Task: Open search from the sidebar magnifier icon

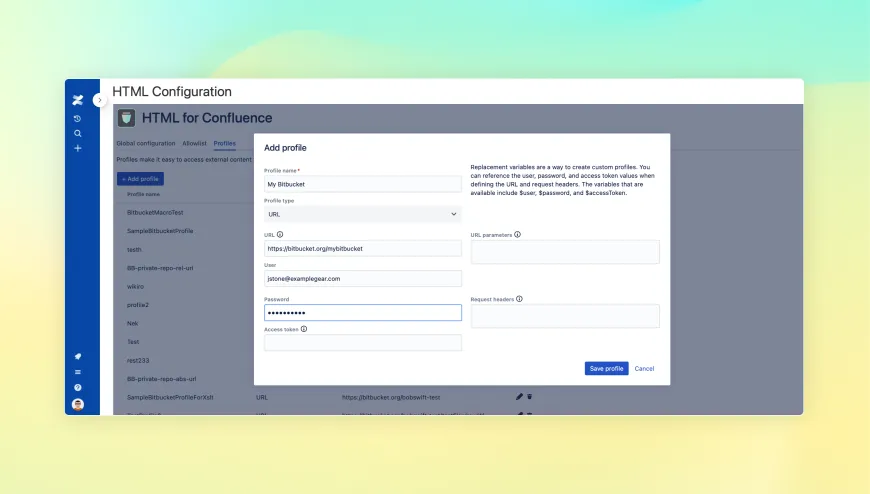Action: (x=78, y=133)
